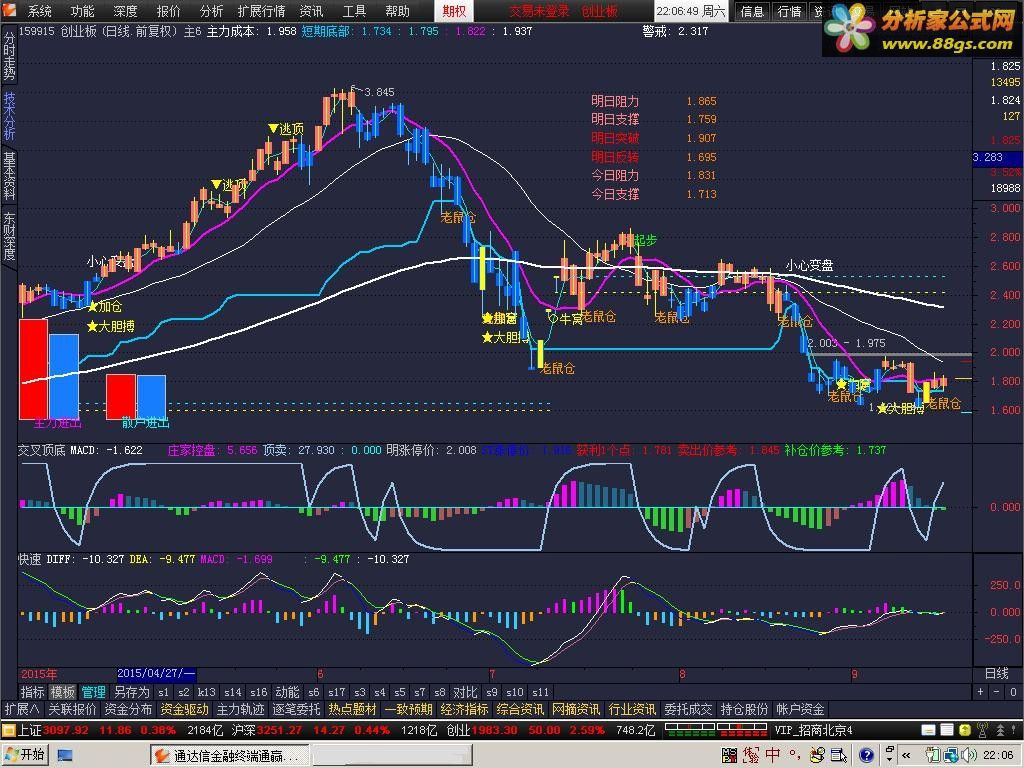The image size is (1024, 768).
Task: Expand the 扩展∧ panel toggle
Action: coord(22,709)
